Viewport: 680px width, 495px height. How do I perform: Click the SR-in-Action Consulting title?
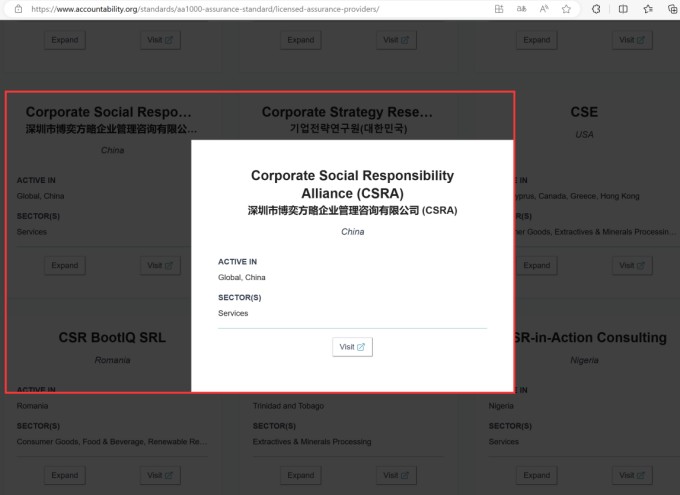click(x=590, y=338)
